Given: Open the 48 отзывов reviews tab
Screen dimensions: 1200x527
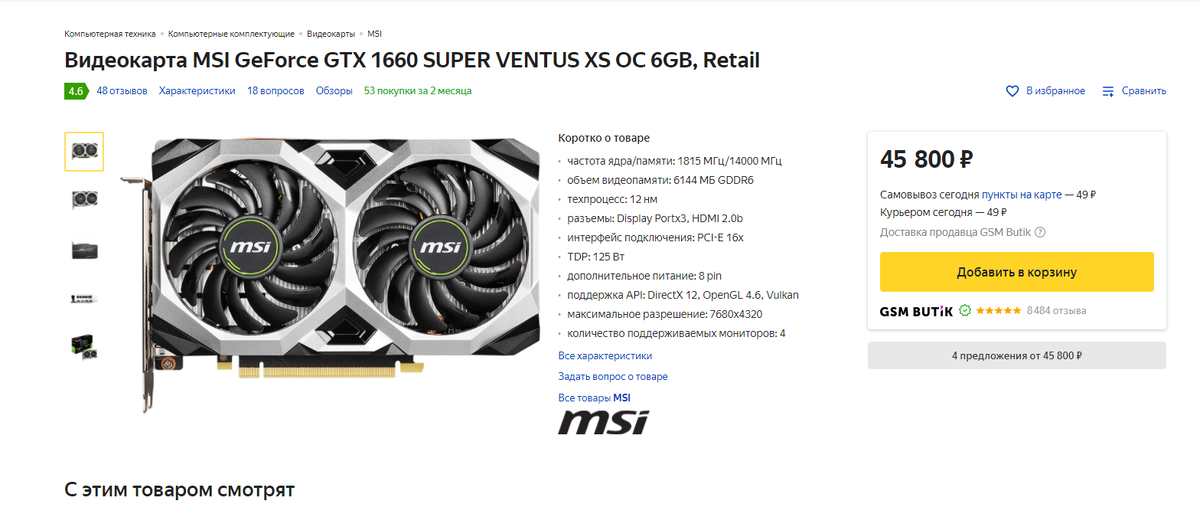Looking at the screenshot, I should tap(122, 91).
